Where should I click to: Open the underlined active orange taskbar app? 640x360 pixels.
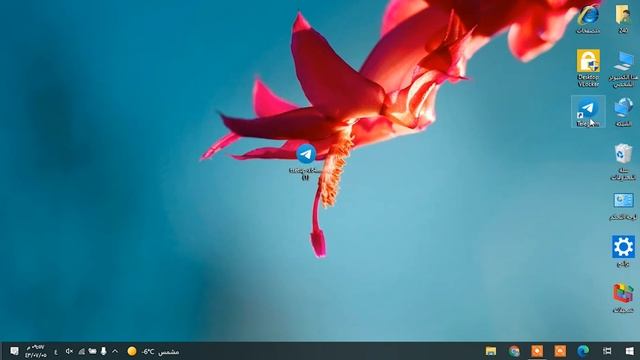(537, 351)
